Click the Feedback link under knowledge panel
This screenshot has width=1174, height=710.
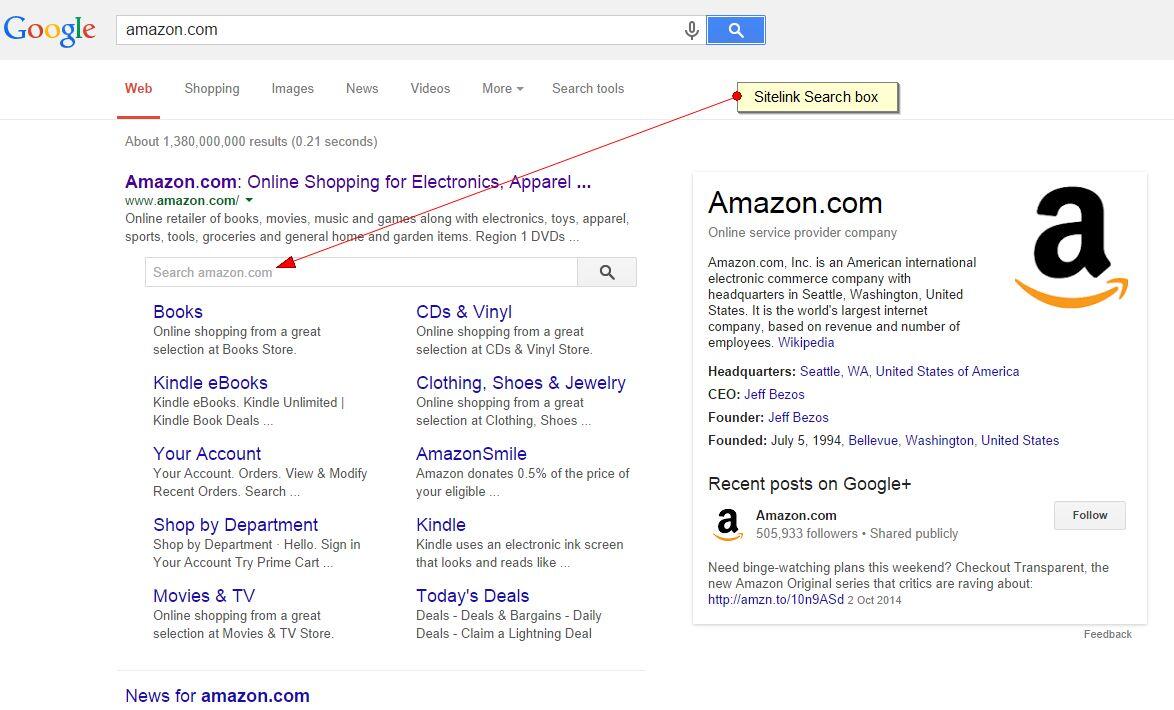click(x=1107, y=634)
